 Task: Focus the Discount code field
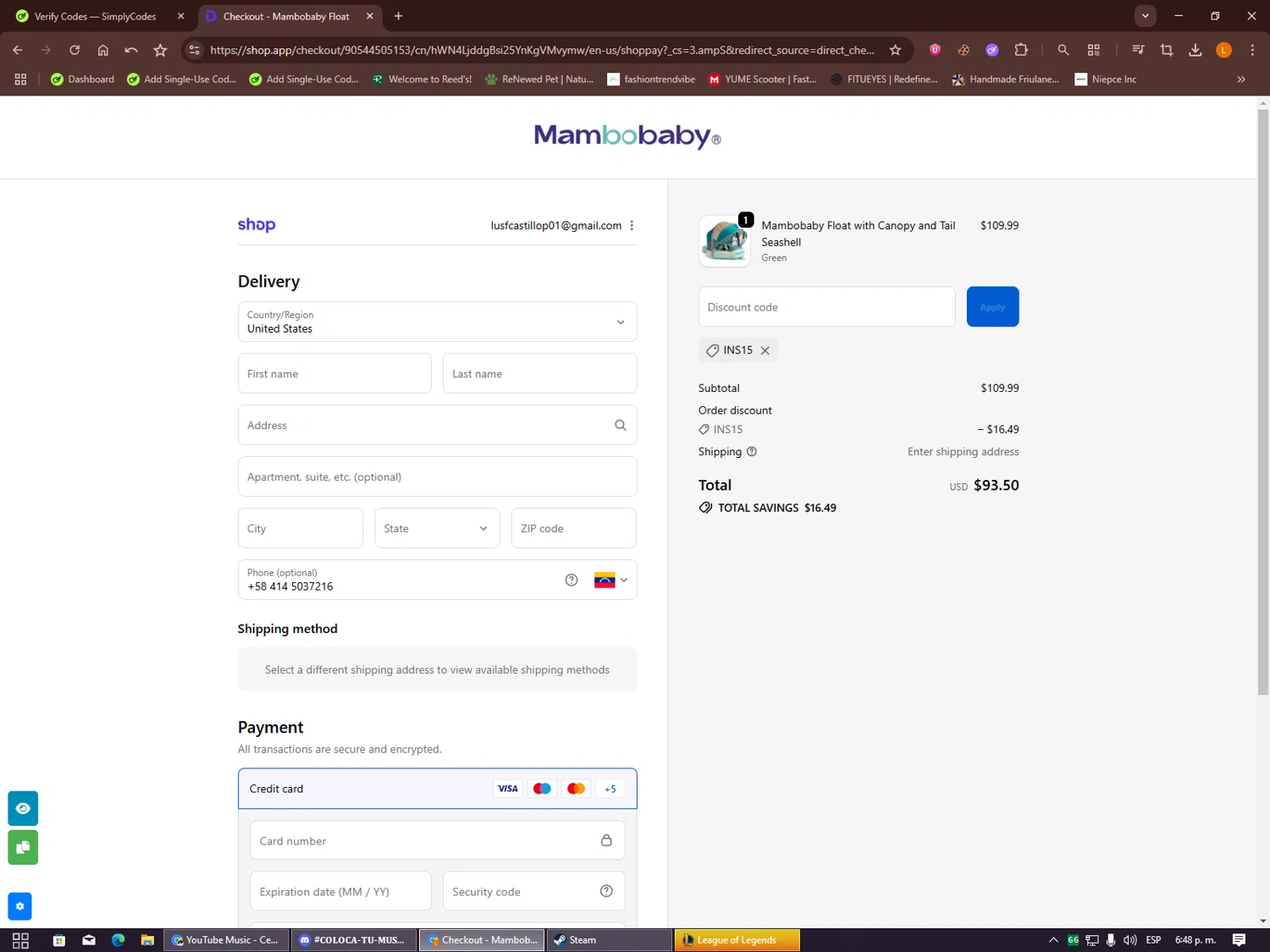click(x=826, y=307)
